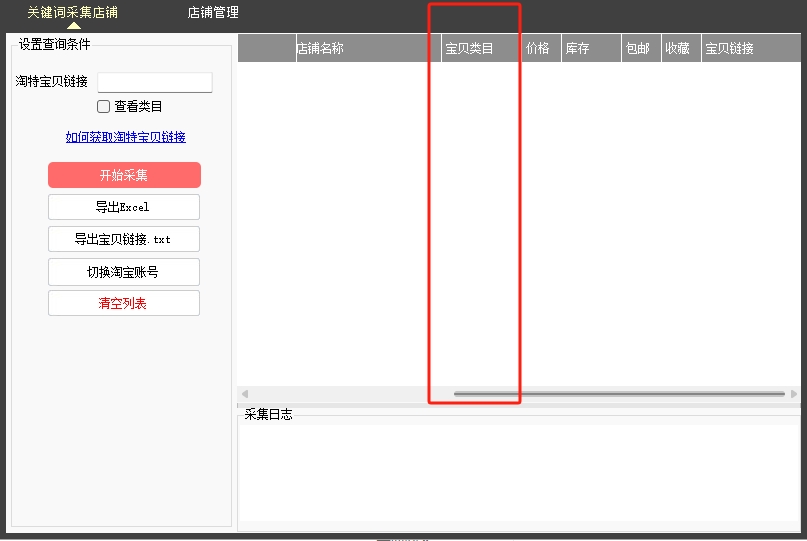Sort by the 店铺名称 column header
The width and height of the screenshot is (807, 541).
click(369, 48)
